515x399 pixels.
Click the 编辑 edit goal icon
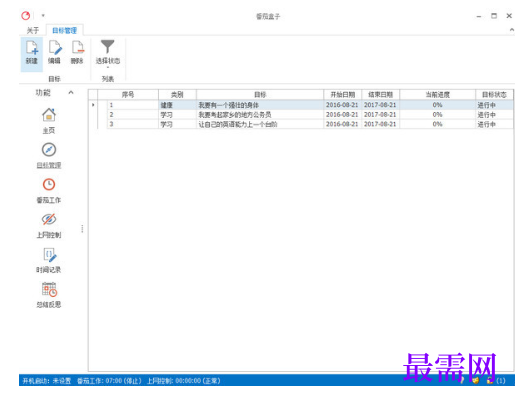point(54,53)
